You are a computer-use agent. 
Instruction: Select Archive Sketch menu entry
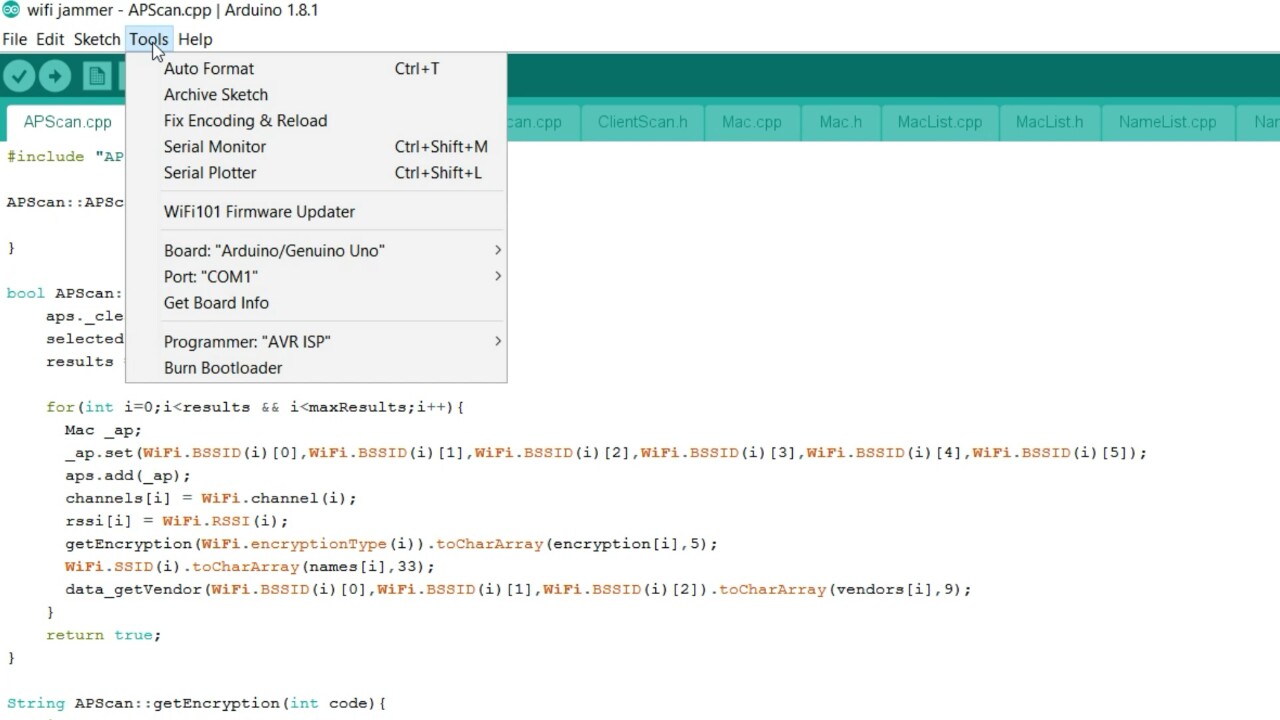tap(316, 94)
